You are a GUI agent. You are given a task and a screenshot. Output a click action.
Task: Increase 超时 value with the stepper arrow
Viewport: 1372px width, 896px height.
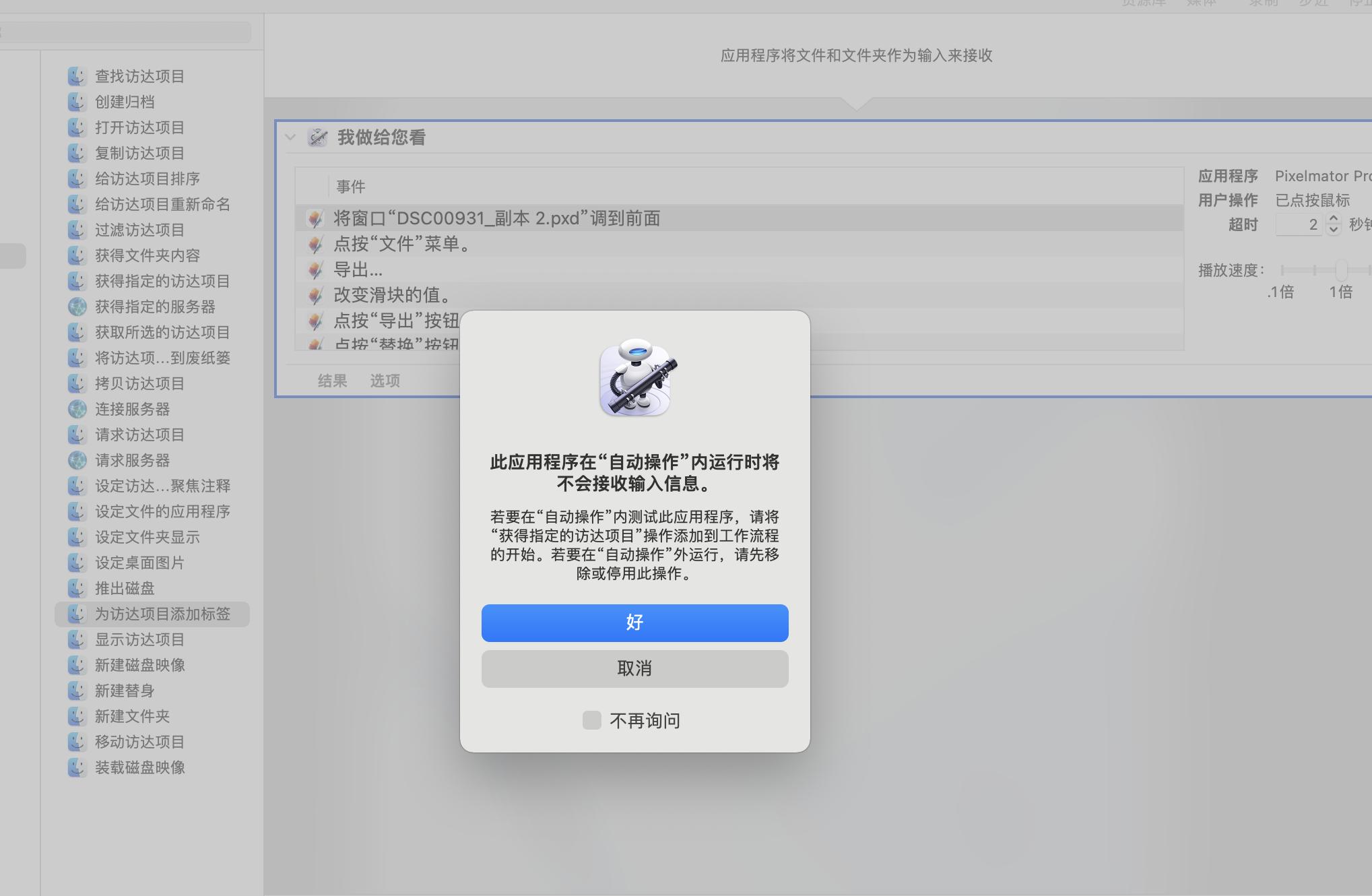tap(1334, 220)
